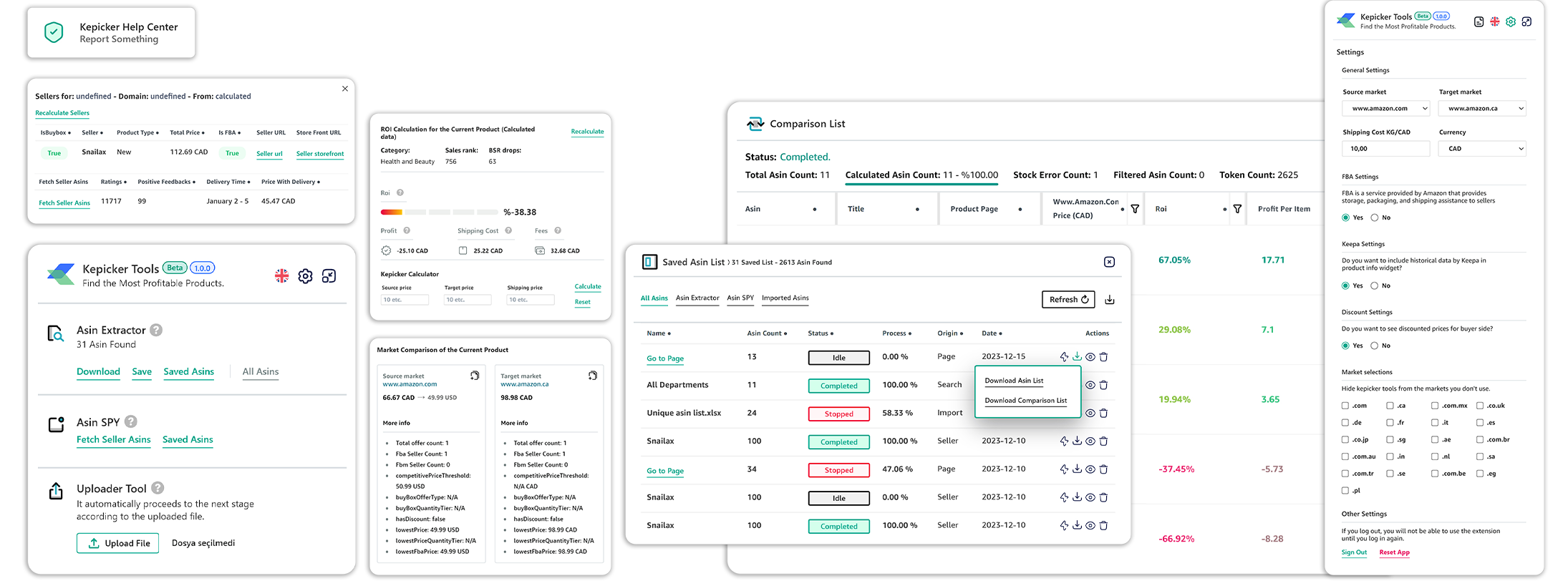The image size is (1568, 586).
Task: Sort saved list by Status header
Action: [821, 333]
